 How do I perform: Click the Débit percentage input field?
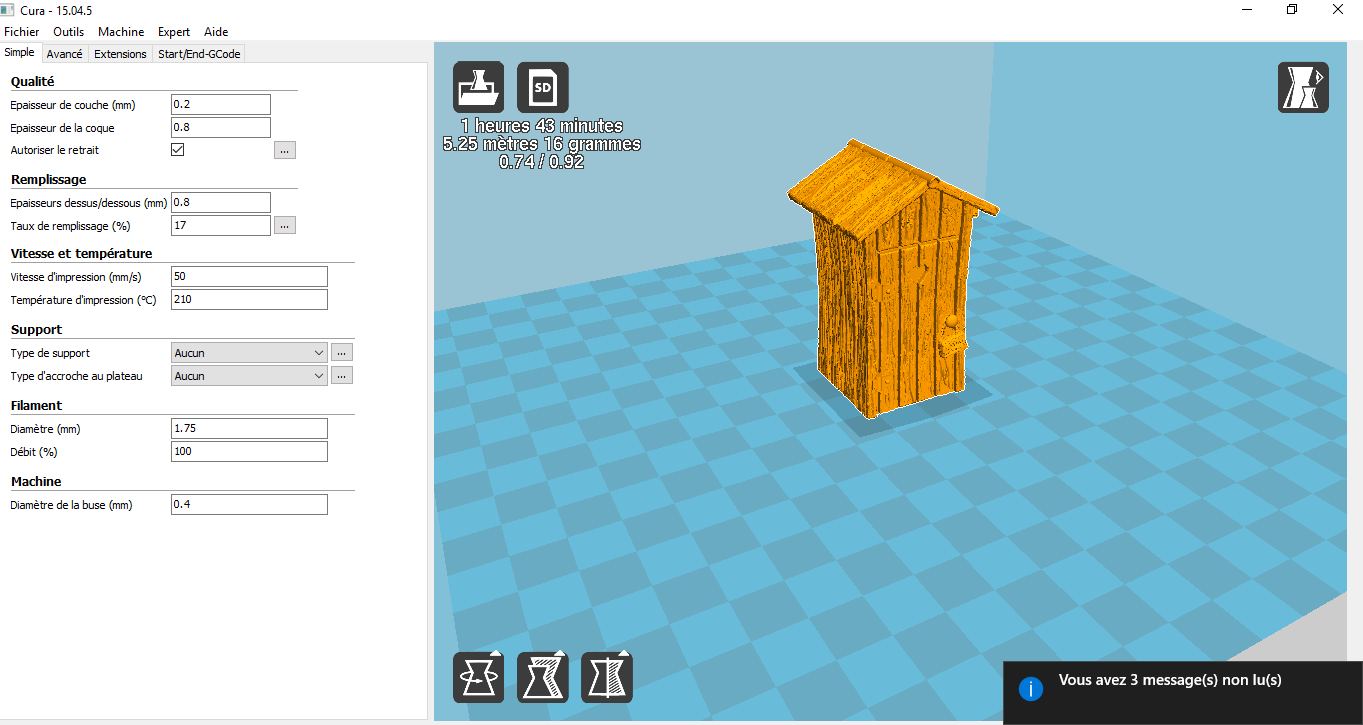250,451
